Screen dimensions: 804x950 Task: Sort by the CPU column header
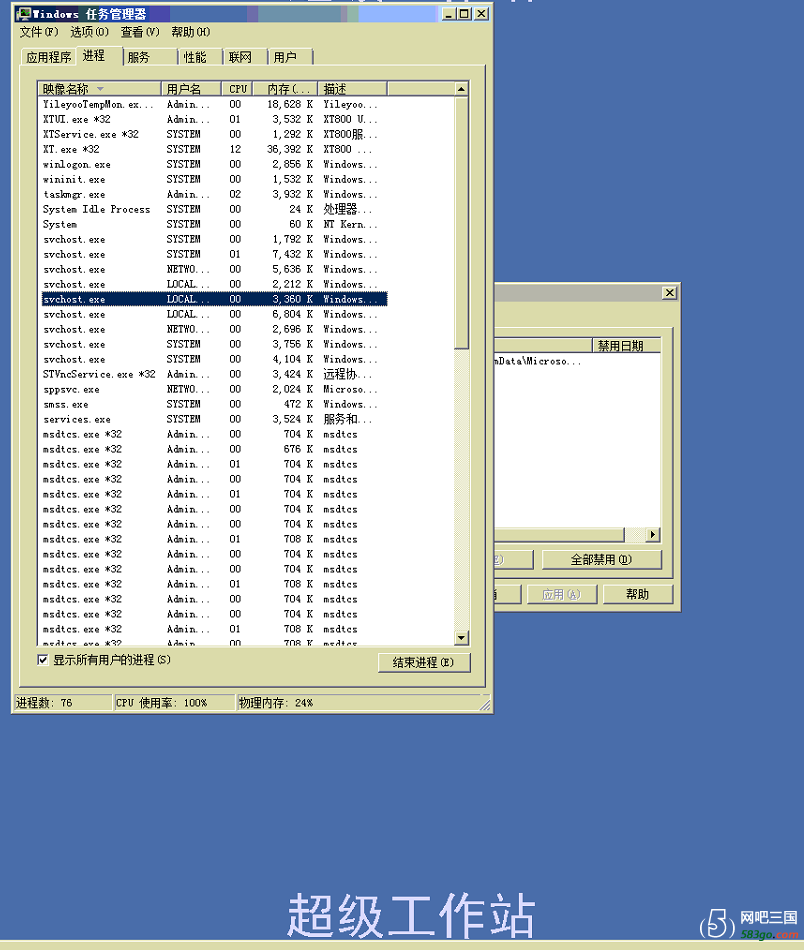click(237, 89)
